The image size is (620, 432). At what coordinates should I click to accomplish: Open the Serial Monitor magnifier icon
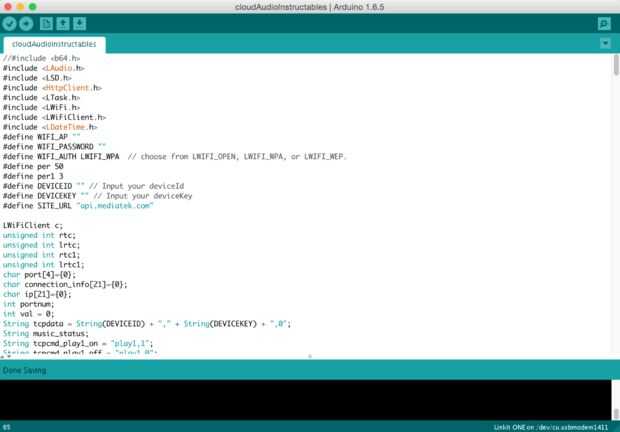point(604,24)
